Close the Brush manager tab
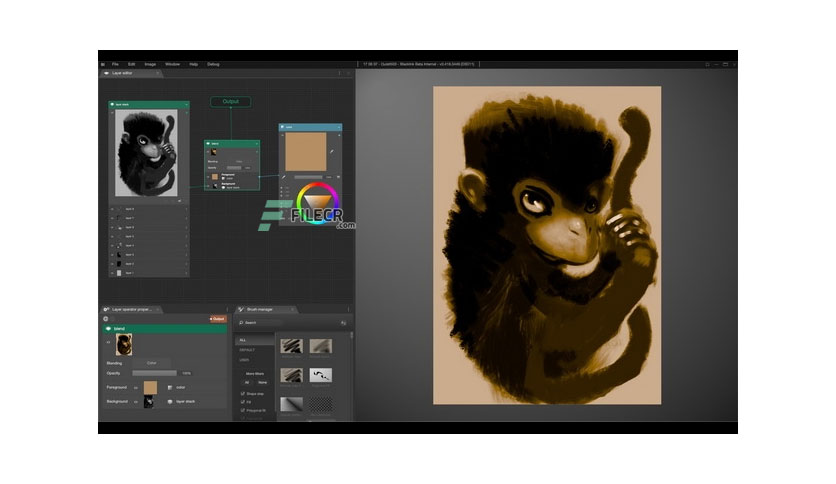836x484 pixels. coord(292,310)
